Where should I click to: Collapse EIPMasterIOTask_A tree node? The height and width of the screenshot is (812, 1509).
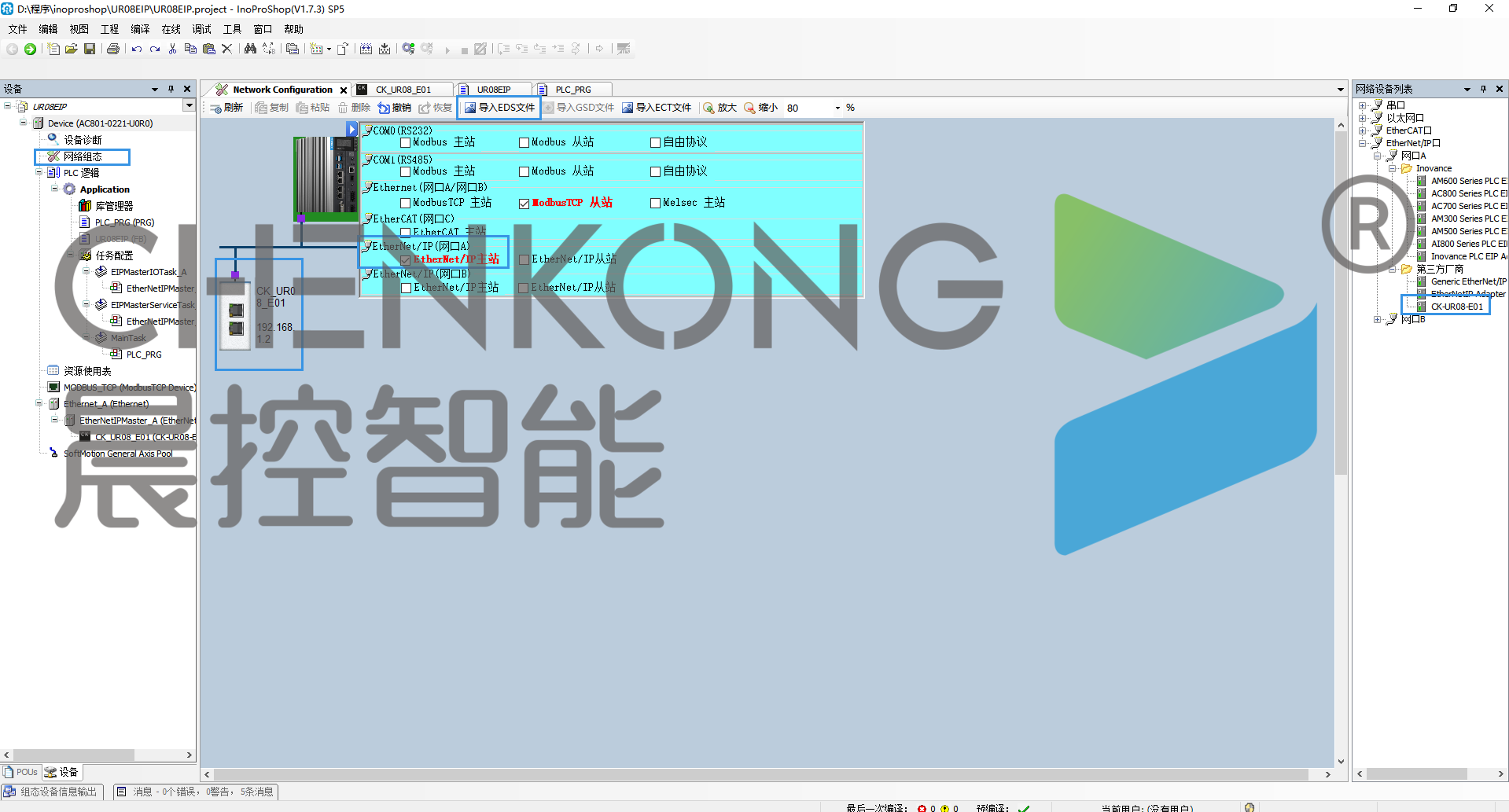pyautogui.click(x=86, y=271)
